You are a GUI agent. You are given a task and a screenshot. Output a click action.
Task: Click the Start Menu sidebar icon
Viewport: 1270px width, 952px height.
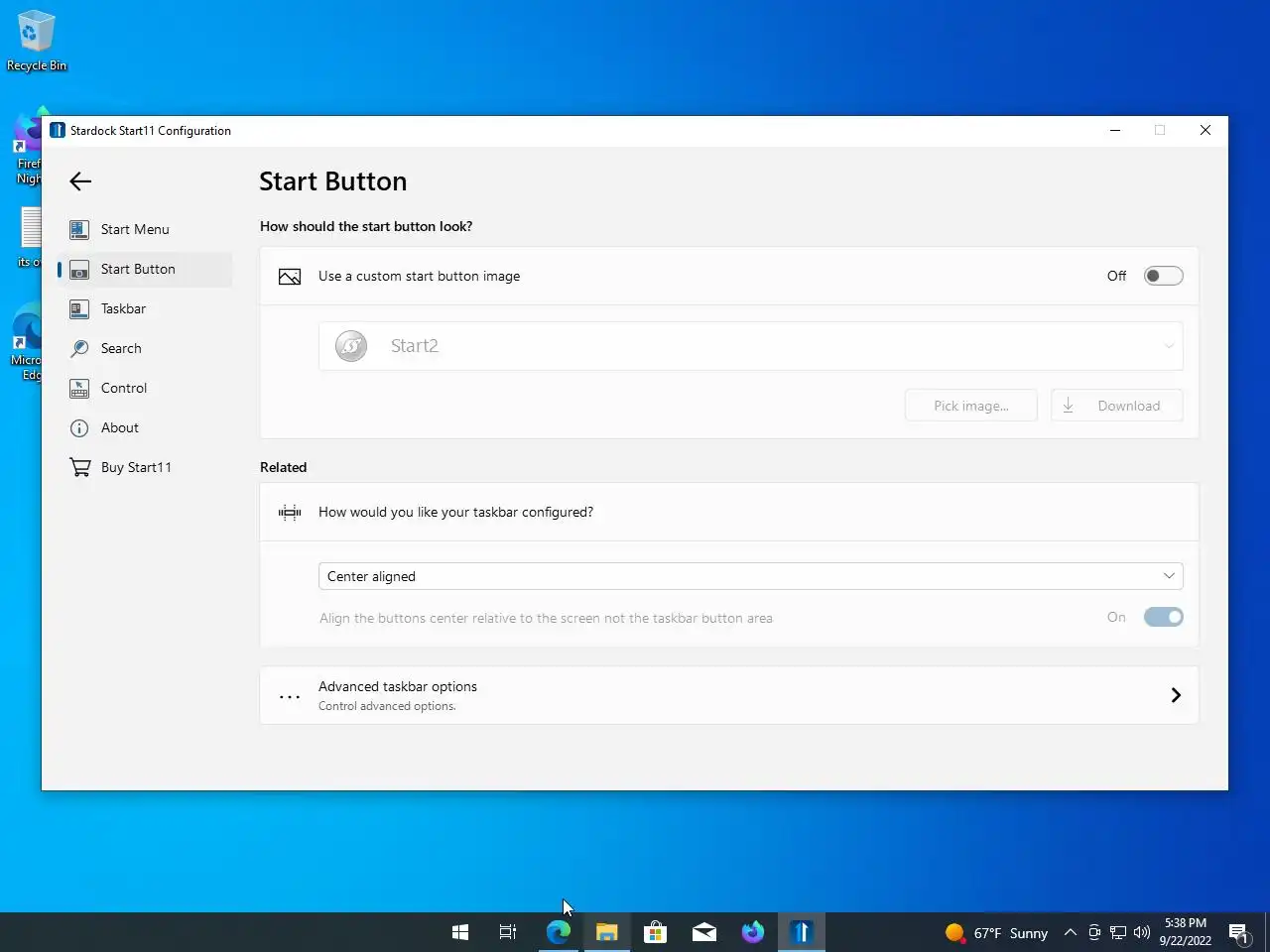point(79,229)
